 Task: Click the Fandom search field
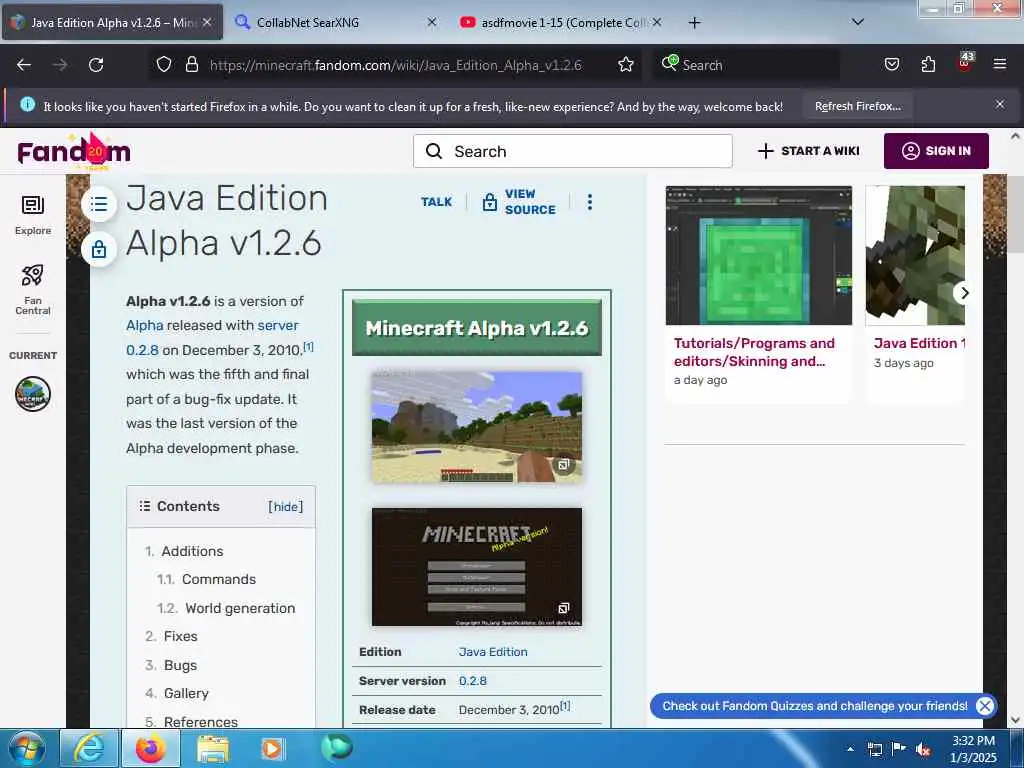coord(572,151)
